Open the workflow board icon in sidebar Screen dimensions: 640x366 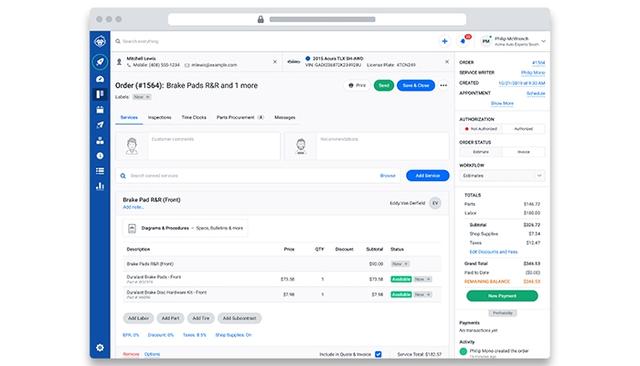tap(100, 94)
